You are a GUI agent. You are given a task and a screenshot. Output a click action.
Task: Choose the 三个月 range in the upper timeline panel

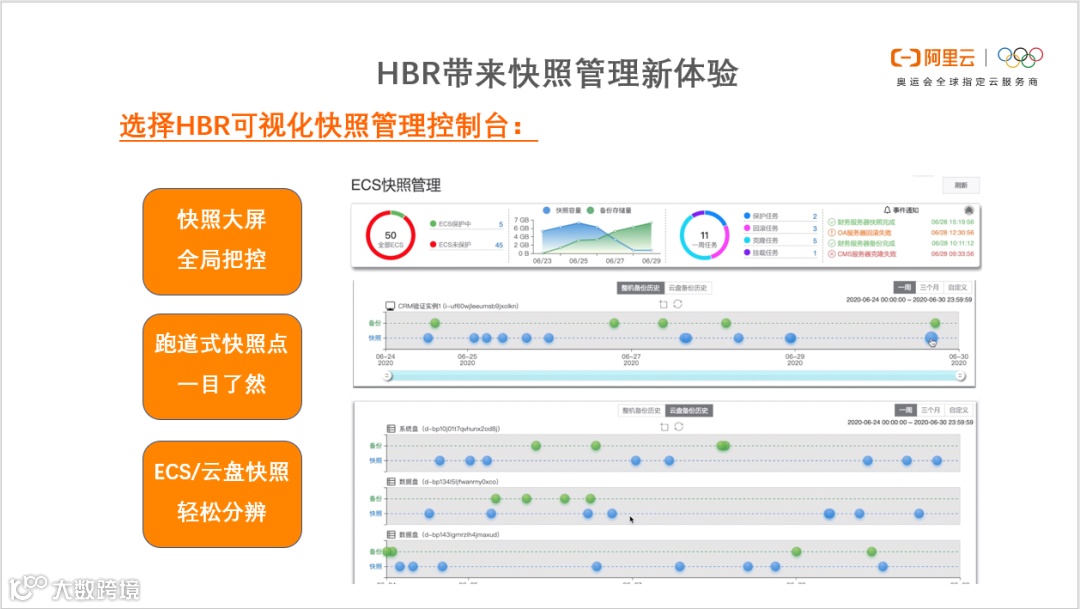coord(929,287)
